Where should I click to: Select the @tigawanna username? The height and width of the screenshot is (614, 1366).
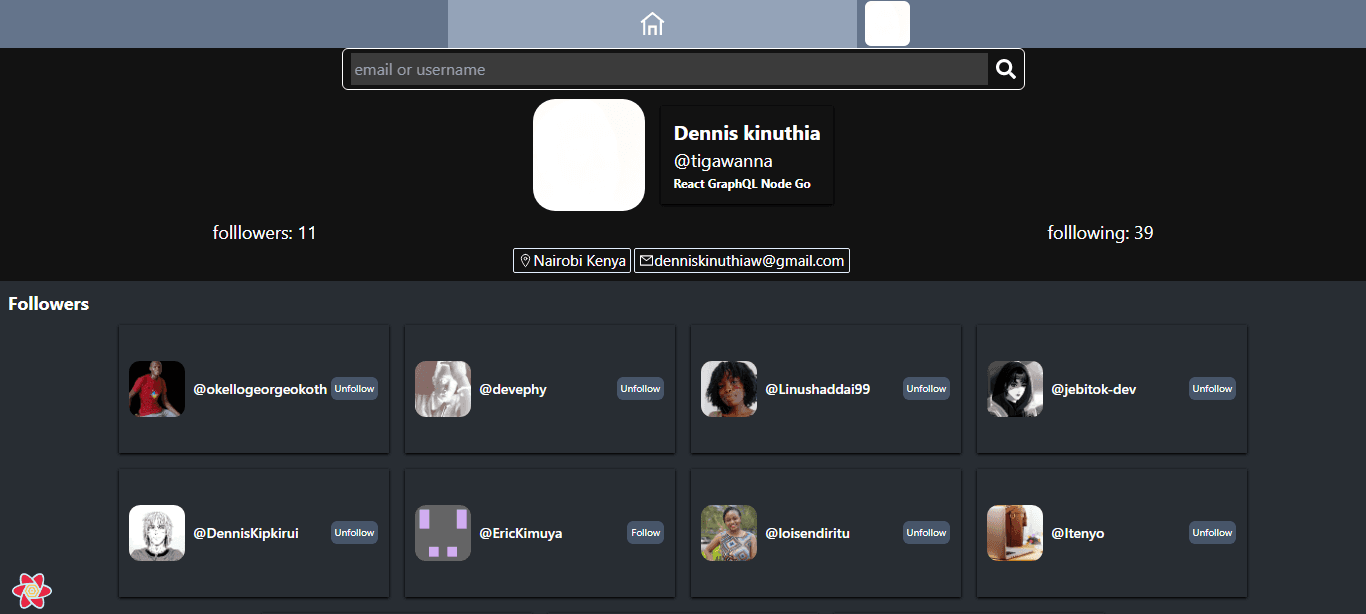(x=723, y=161)
